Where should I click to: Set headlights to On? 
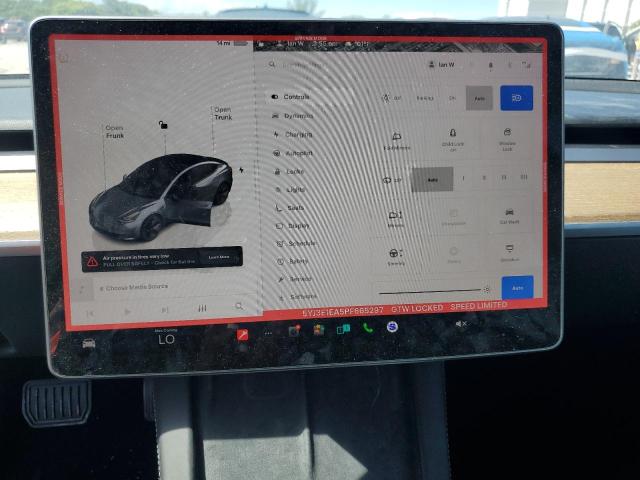[x=452, y=98]
